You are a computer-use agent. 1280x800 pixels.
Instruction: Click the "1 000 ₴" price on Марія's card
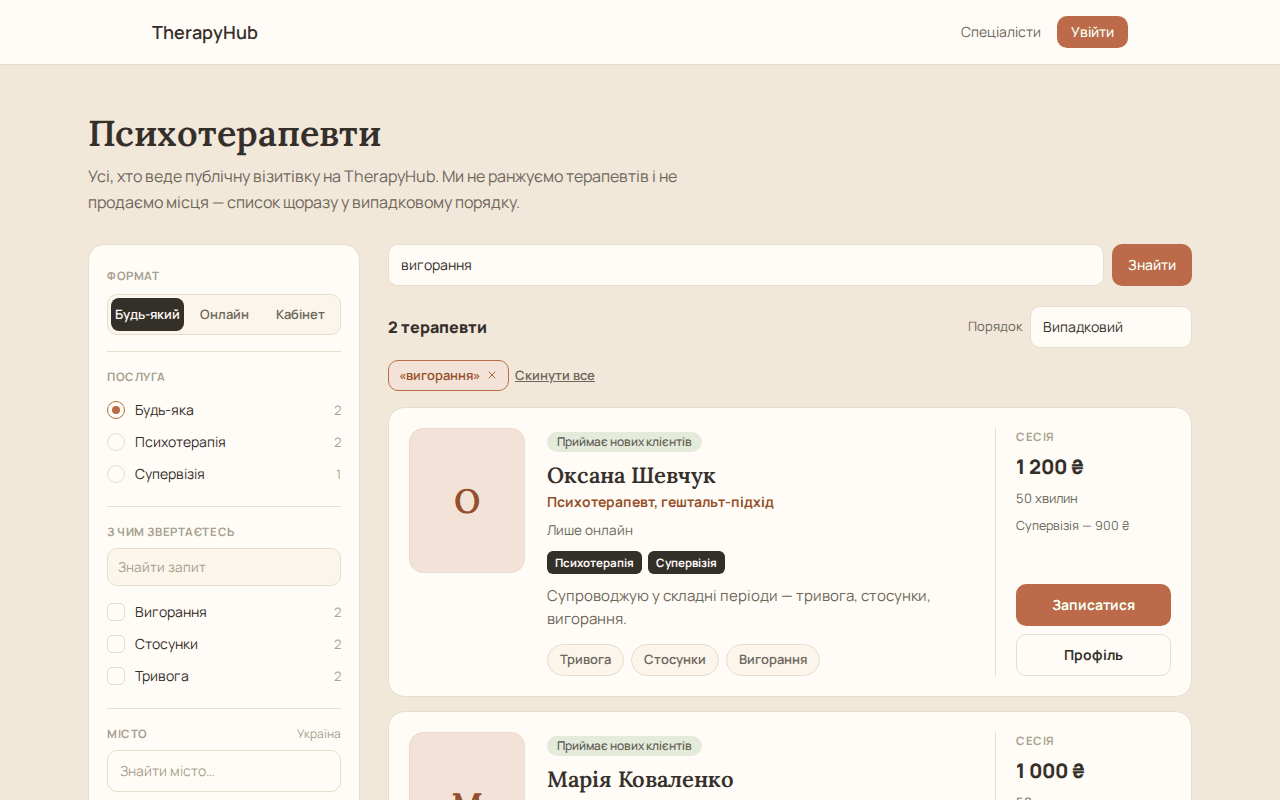[1050, 771]
